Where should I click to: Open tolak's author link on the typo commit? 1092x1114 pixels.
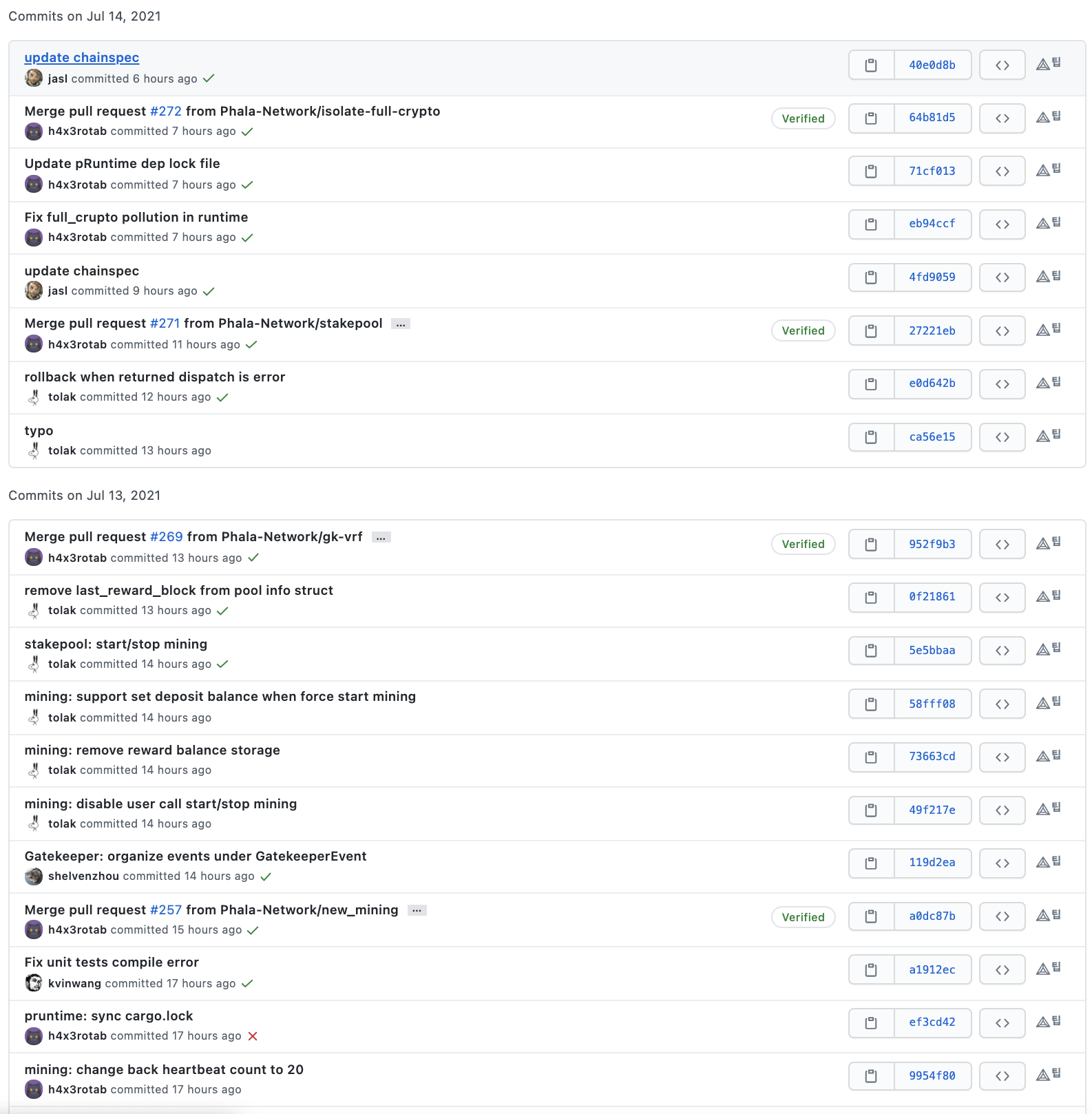click(x=62, y=451)
